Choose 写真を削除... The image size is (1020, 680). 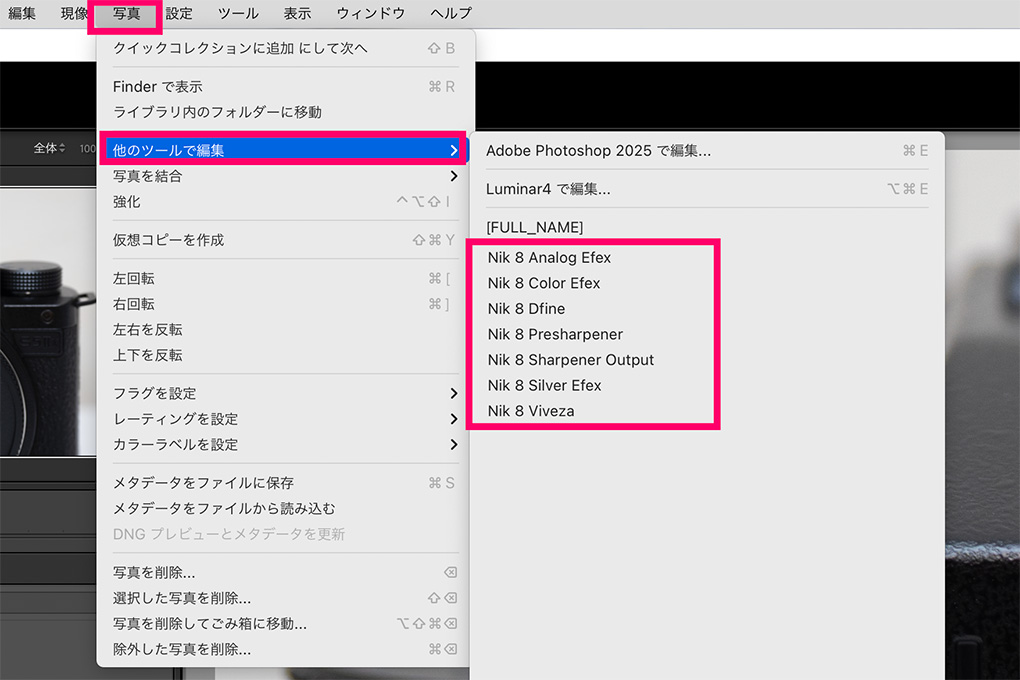click(x=286, y=573)
